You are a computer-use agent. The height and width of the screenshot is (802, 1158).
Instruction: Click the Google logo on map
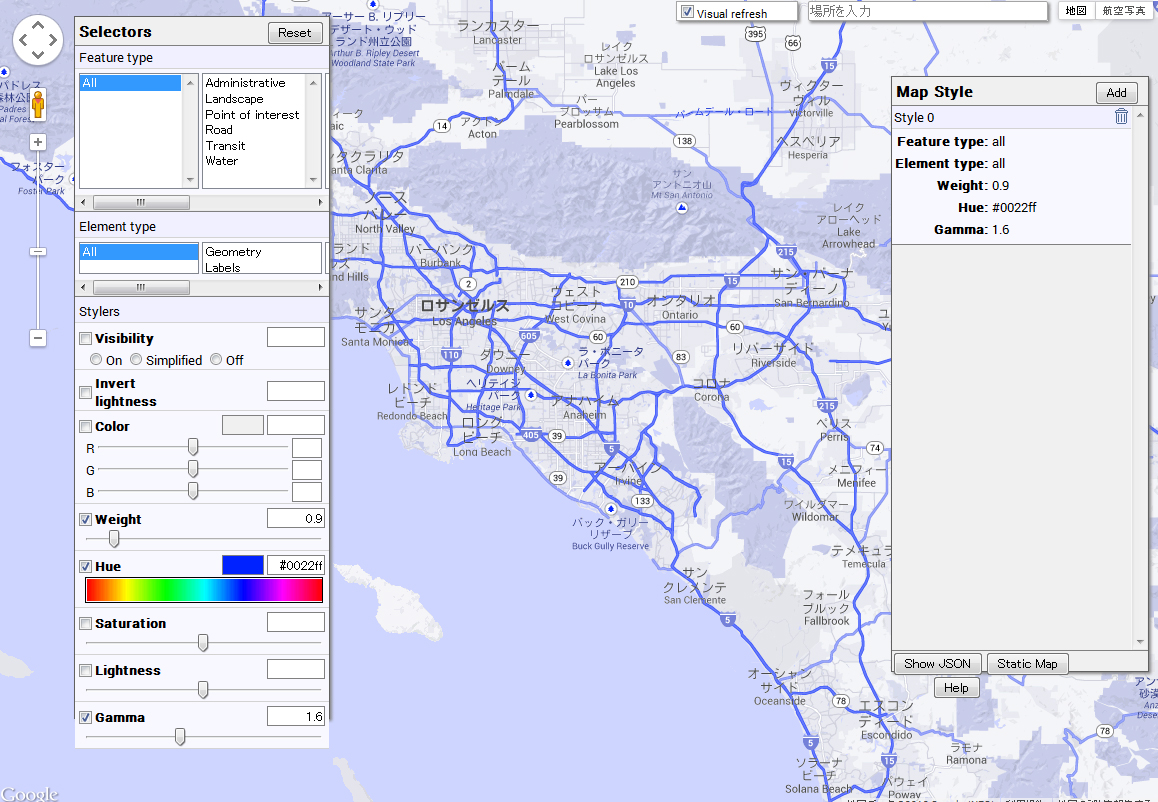coord(30,793)
